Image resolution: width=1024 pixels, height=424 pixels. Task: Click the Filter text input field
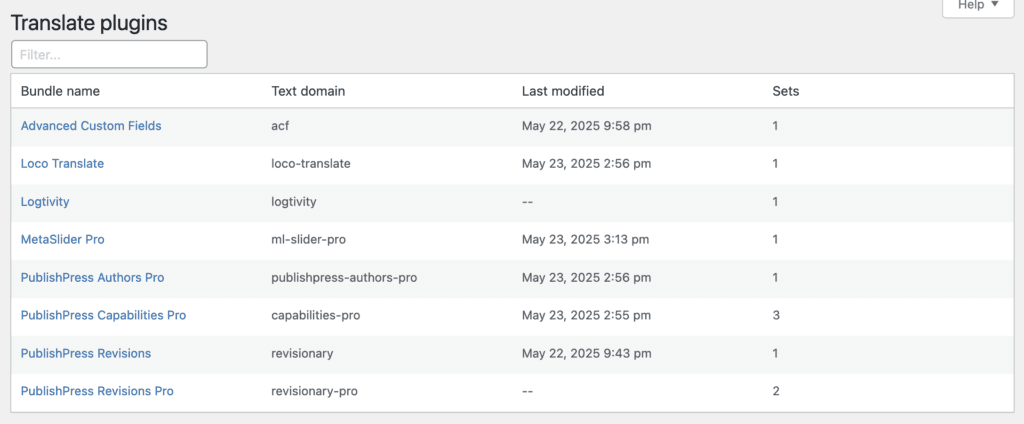109,54
